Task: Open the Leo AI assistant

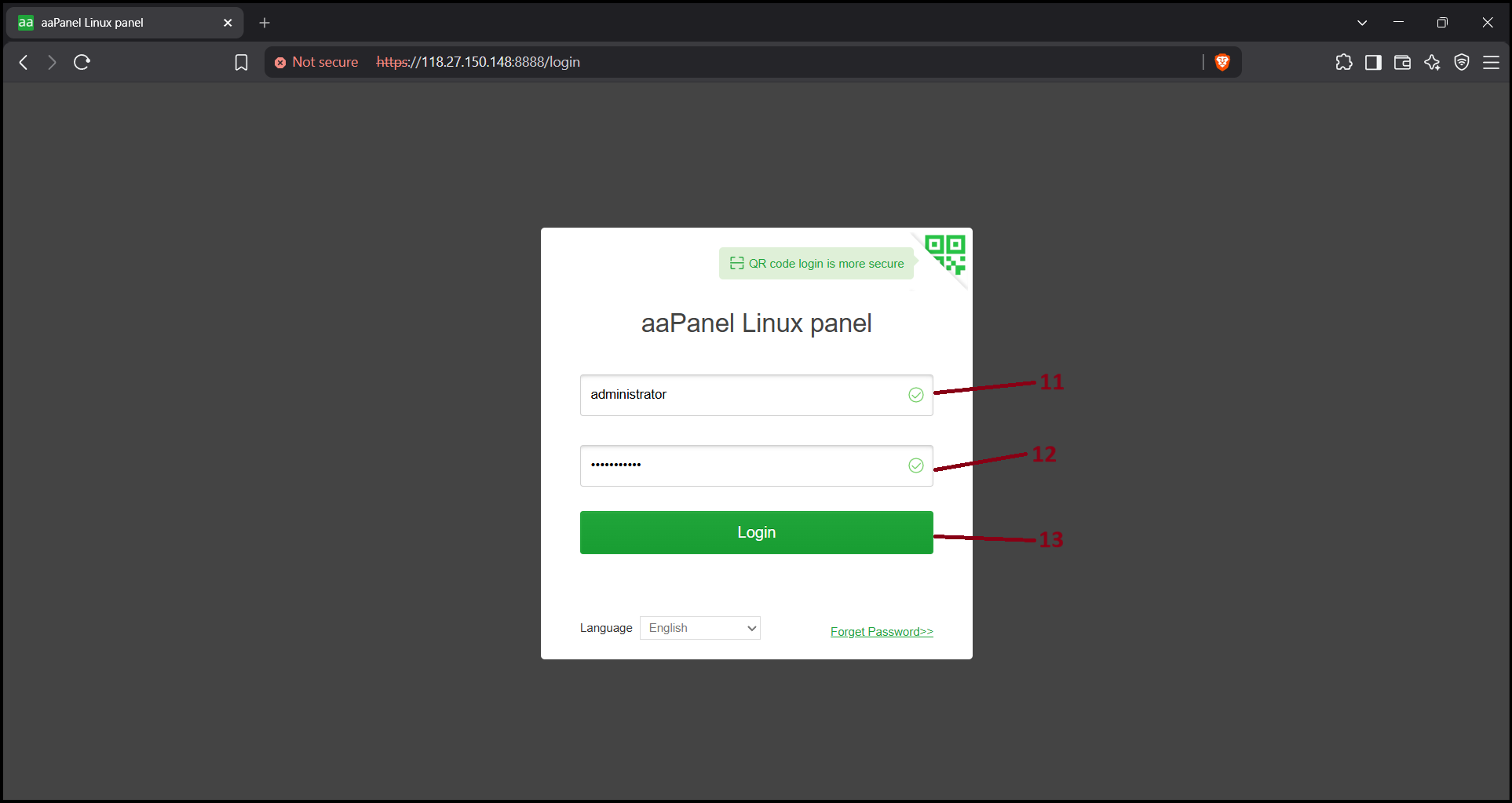Action: pos(1432,62)
